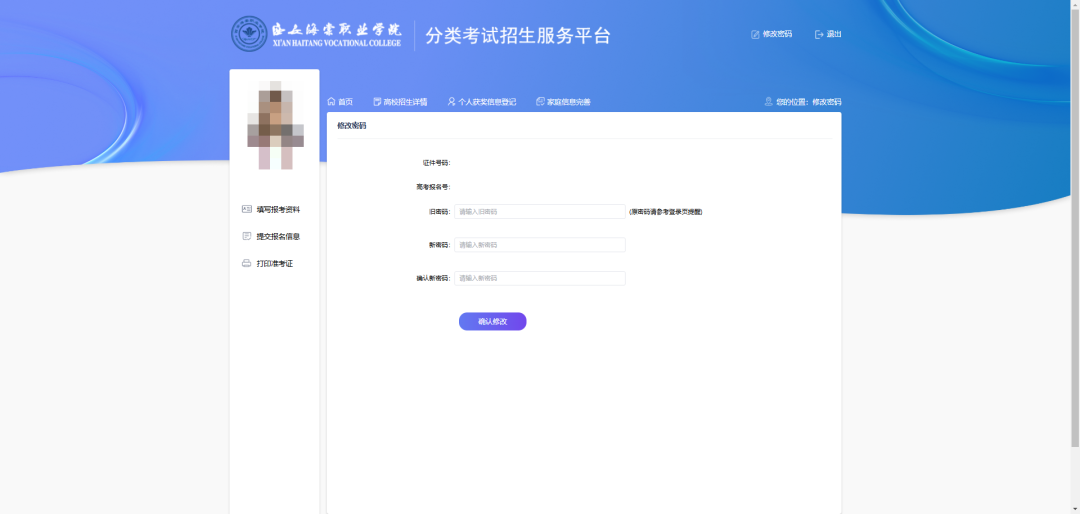Focus the 确认新密码 confirm password field
Viewport: 1080px width, 514px height.
click(540, 278)
